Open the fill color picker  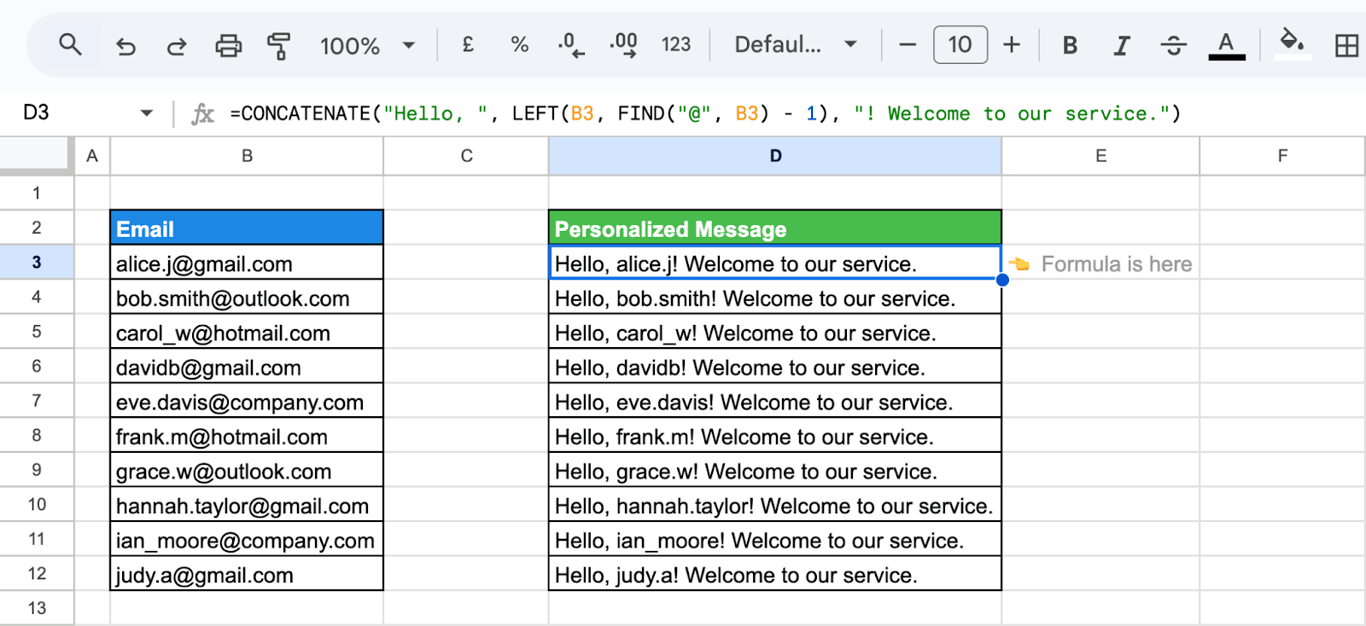pos(1293,43)
